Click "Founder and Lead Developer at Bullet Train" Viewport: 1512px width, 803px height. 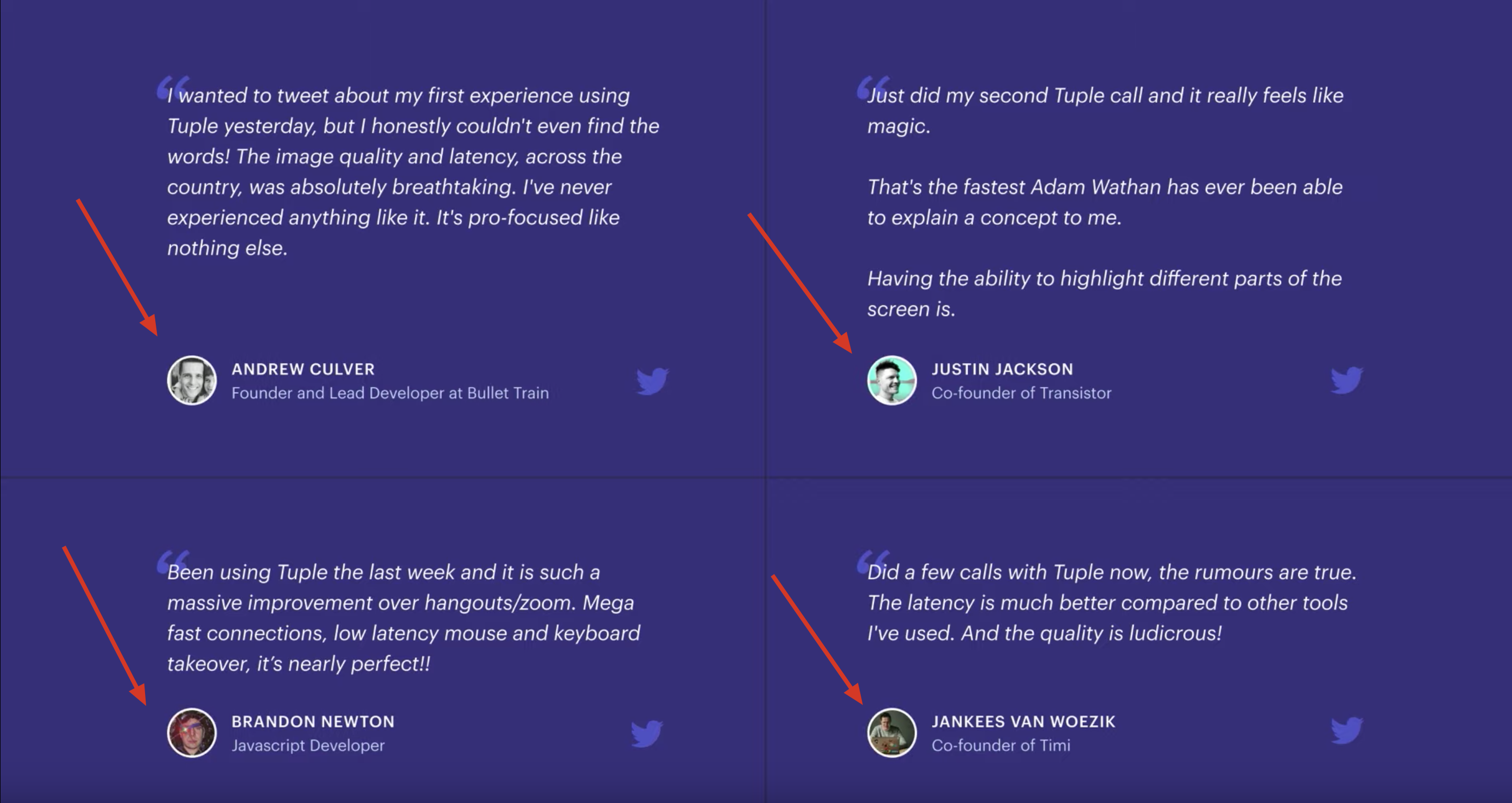click(x=390, y=393)
